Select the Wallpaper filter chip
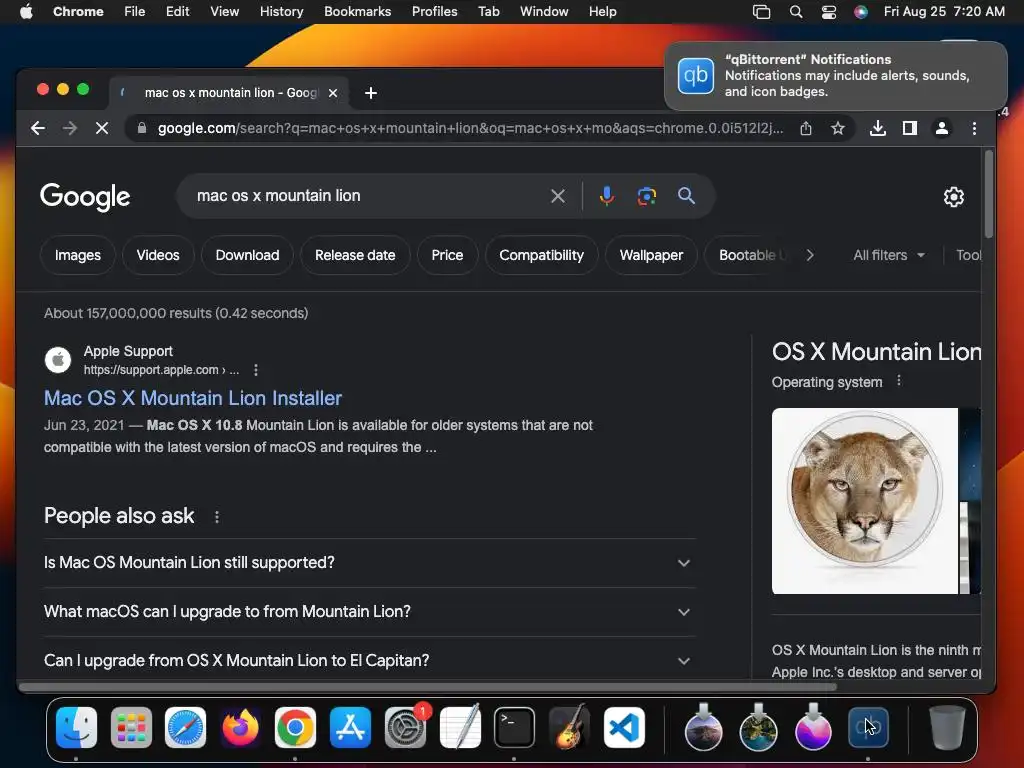Screen dimensions: 1024x768 [651, 255]
